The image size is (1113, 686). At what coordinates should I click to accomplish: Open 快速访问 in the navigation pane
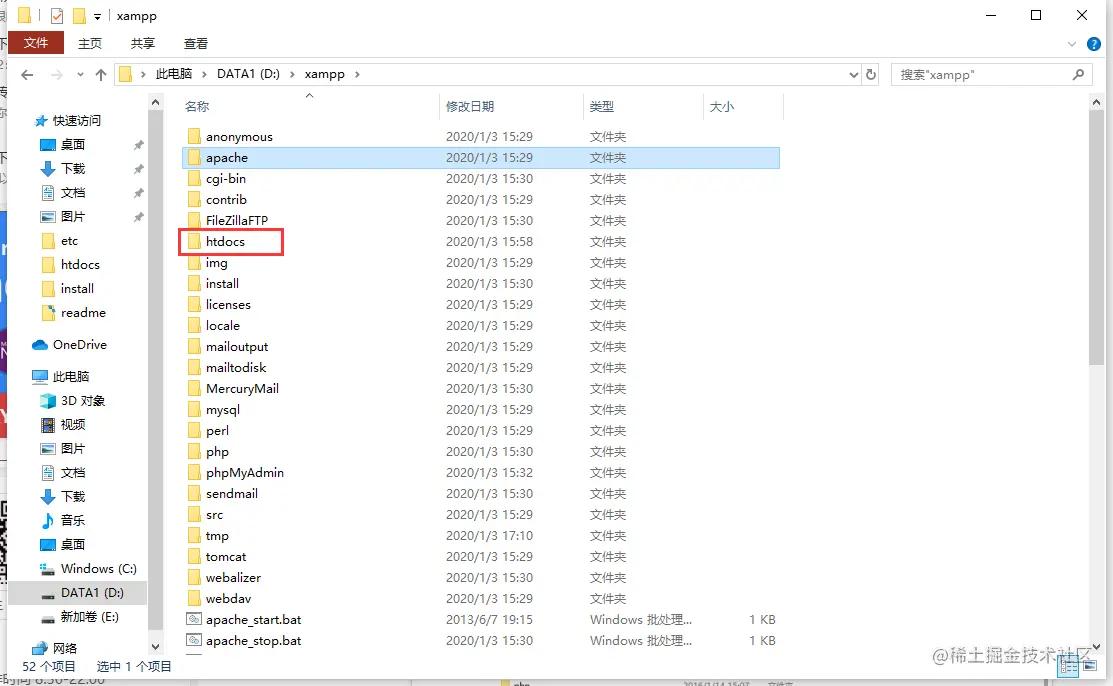tap(77, 121)
